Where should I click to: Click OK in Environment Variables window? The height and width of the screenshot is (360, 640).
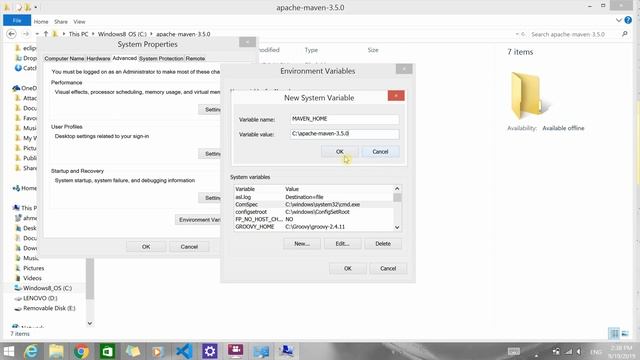(347, 268)
